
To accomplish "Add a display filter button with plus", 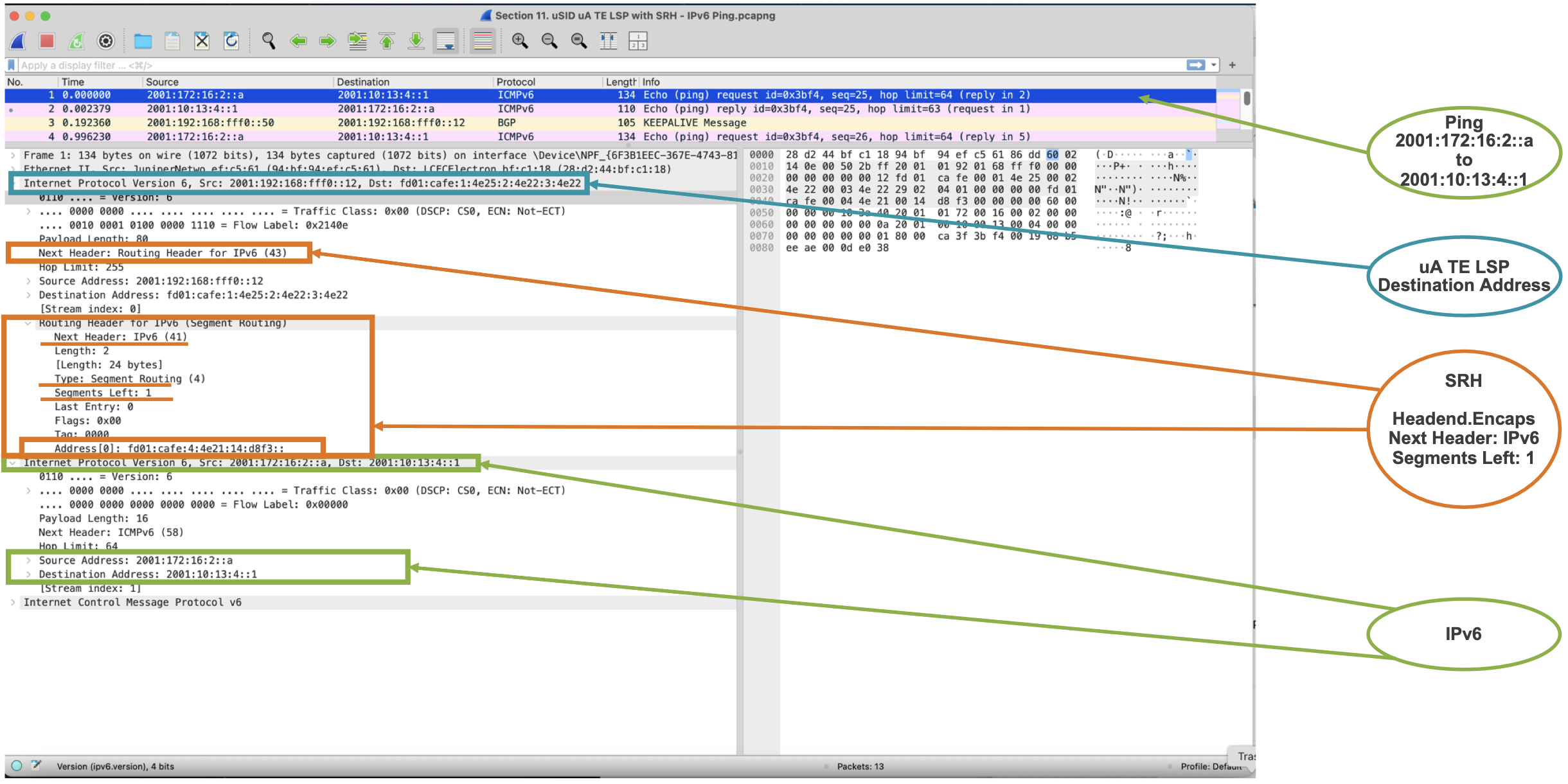I will click(x=1233, y=65).
